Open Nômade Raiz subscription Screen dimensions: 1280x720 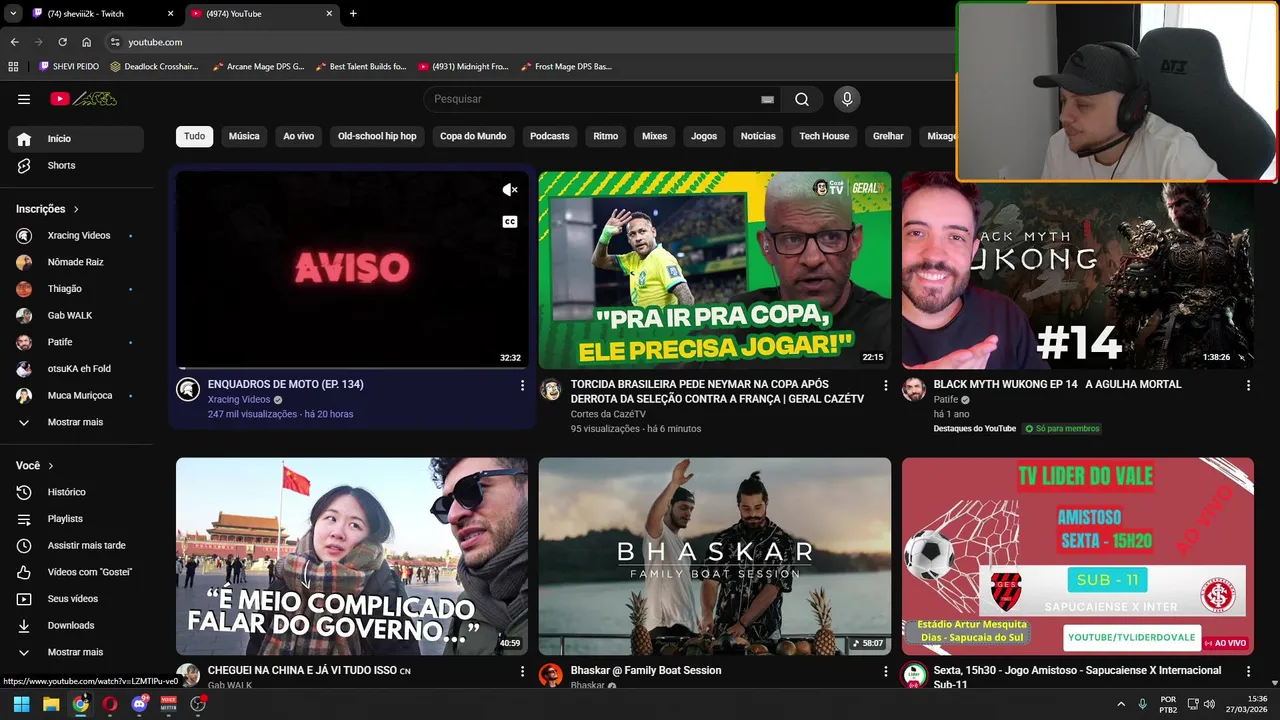click(x=76, y=262)
